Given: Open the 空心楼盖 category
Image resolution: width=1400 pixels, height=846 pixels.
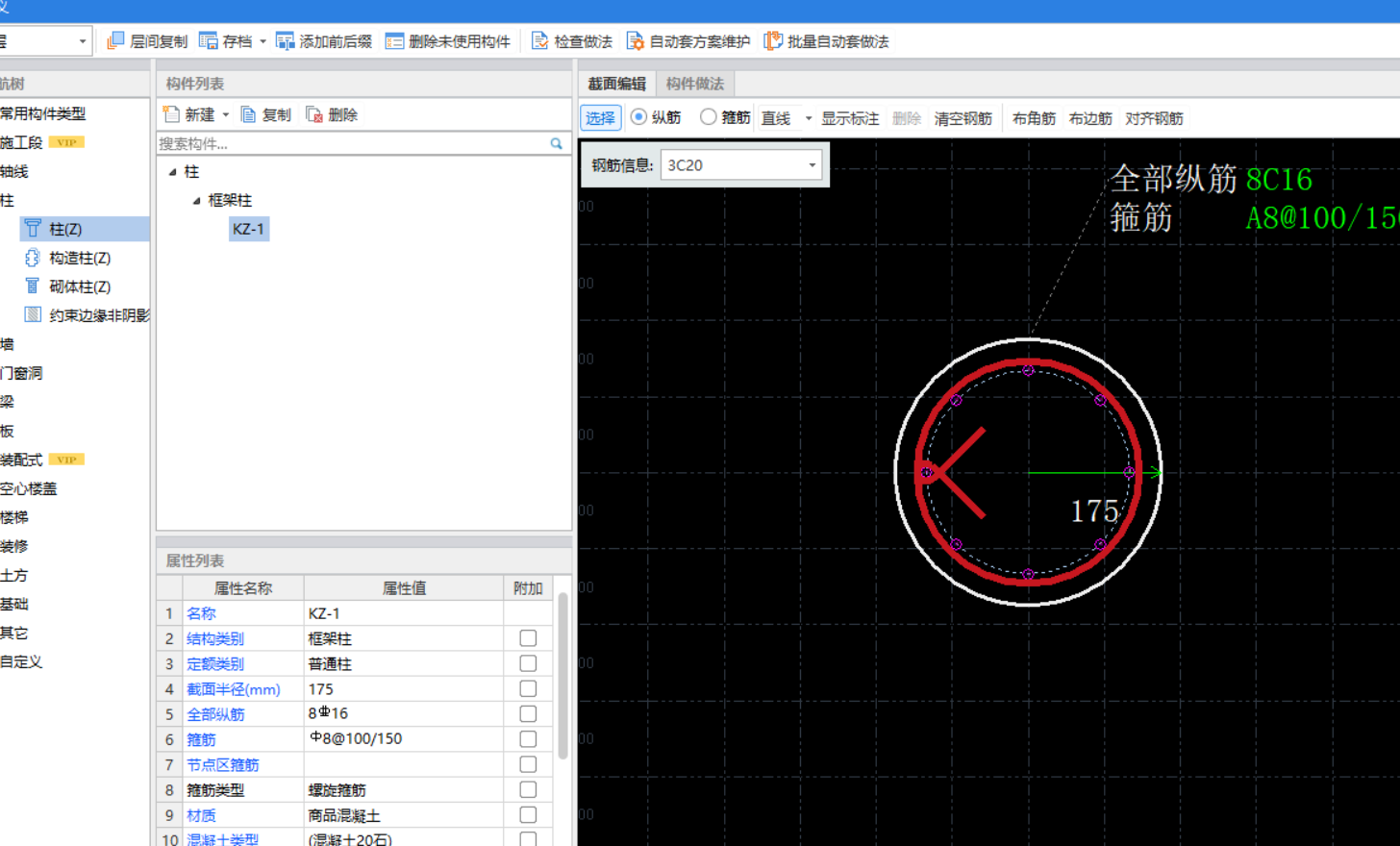Looking at the screenshot, I should coord(29,488).
